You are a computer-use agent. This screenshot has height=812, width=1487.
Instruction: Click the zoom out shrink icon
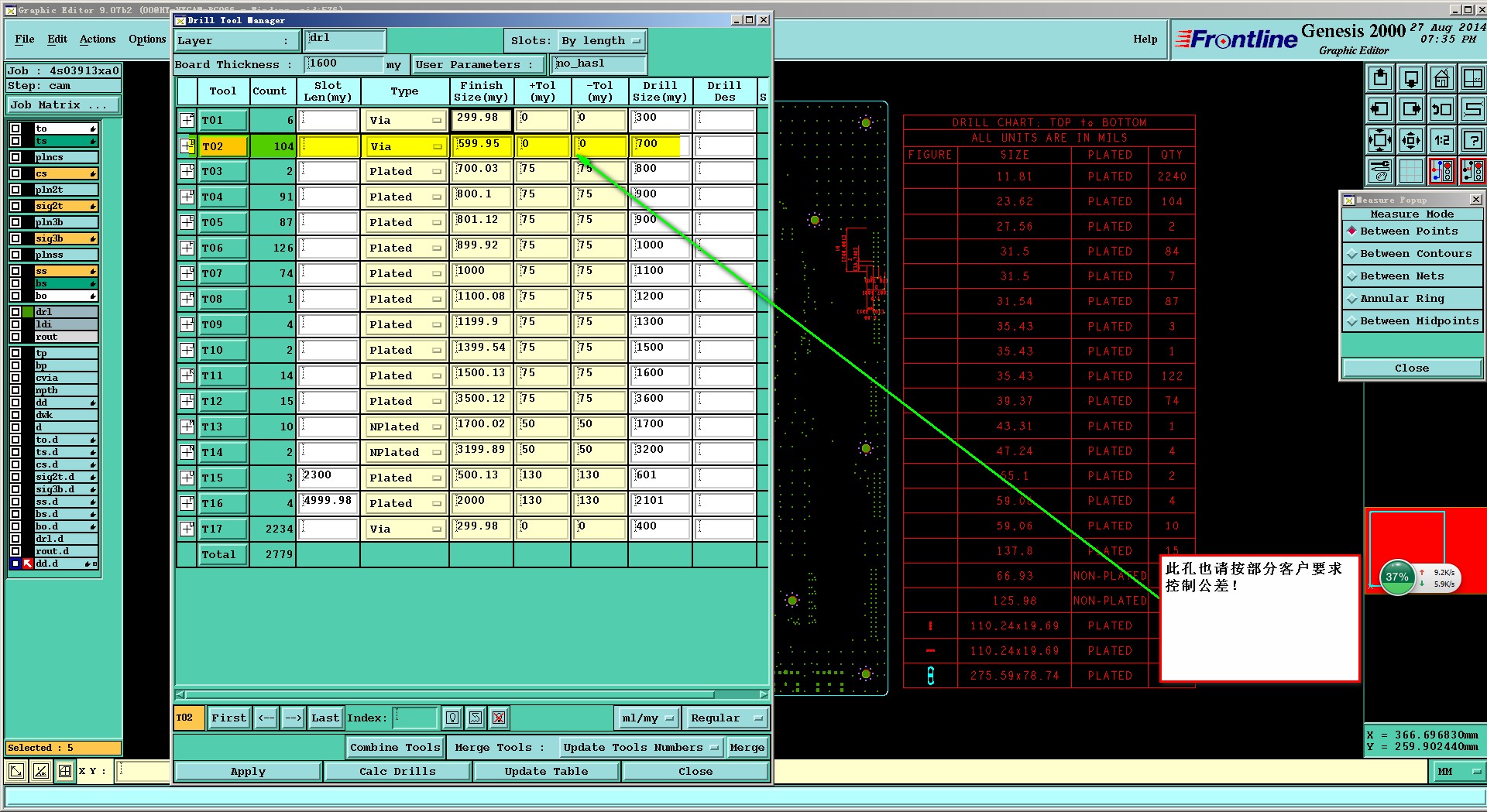[1411, 140]
